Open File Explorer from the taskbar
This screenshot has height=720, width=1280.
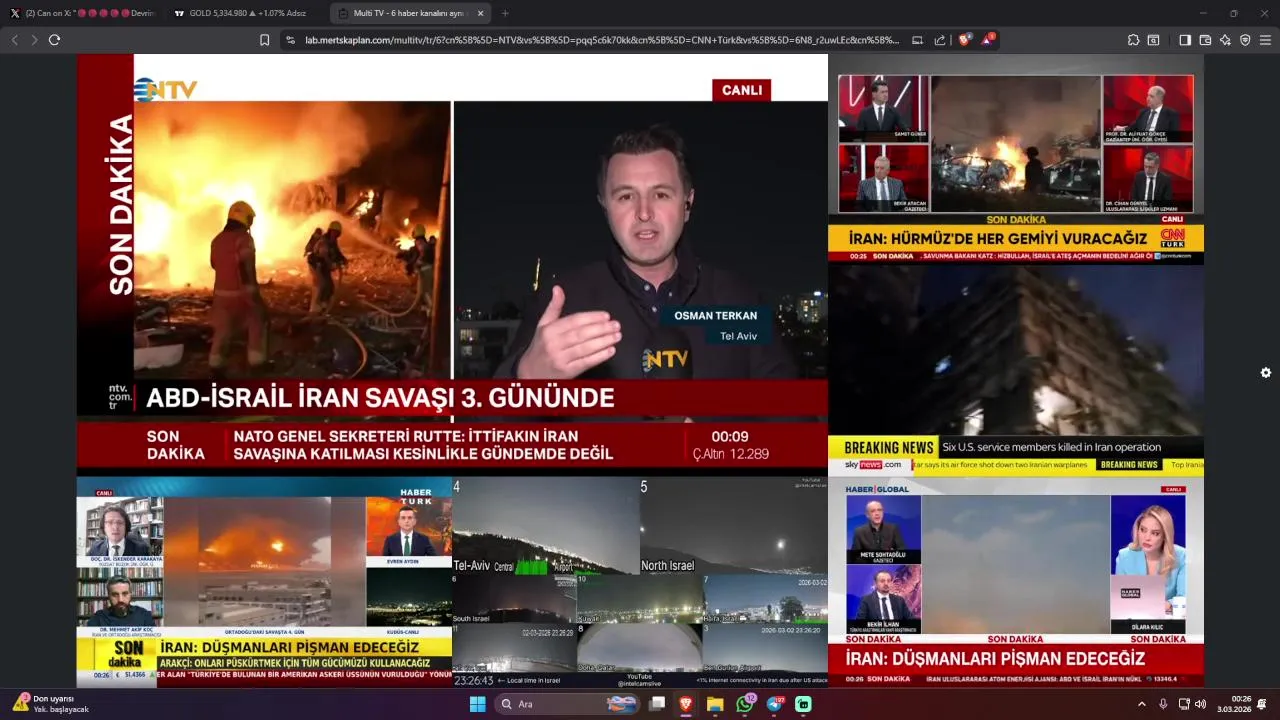pos(715,704)
